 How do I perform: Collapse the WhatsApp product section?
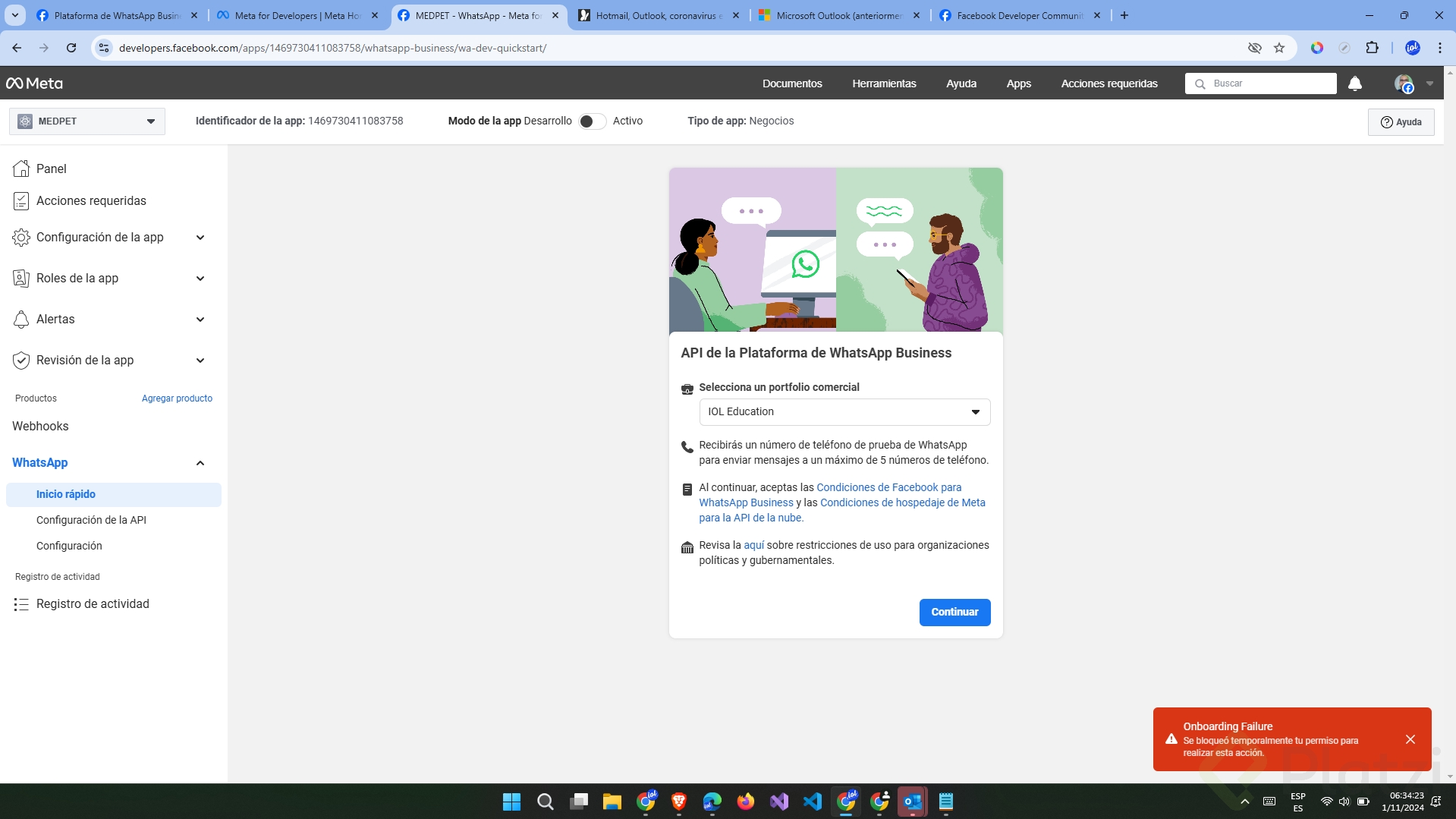200,463
